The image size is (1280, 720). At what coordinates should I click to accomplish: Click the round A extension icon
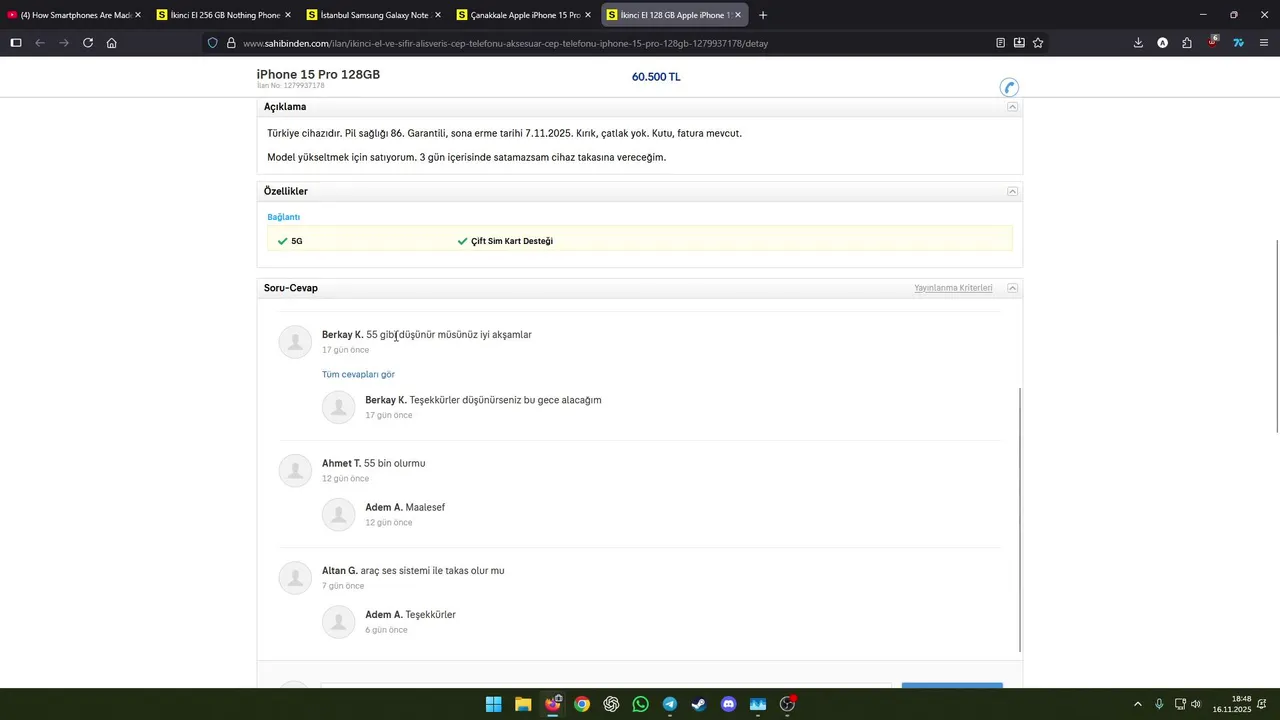1162,43
